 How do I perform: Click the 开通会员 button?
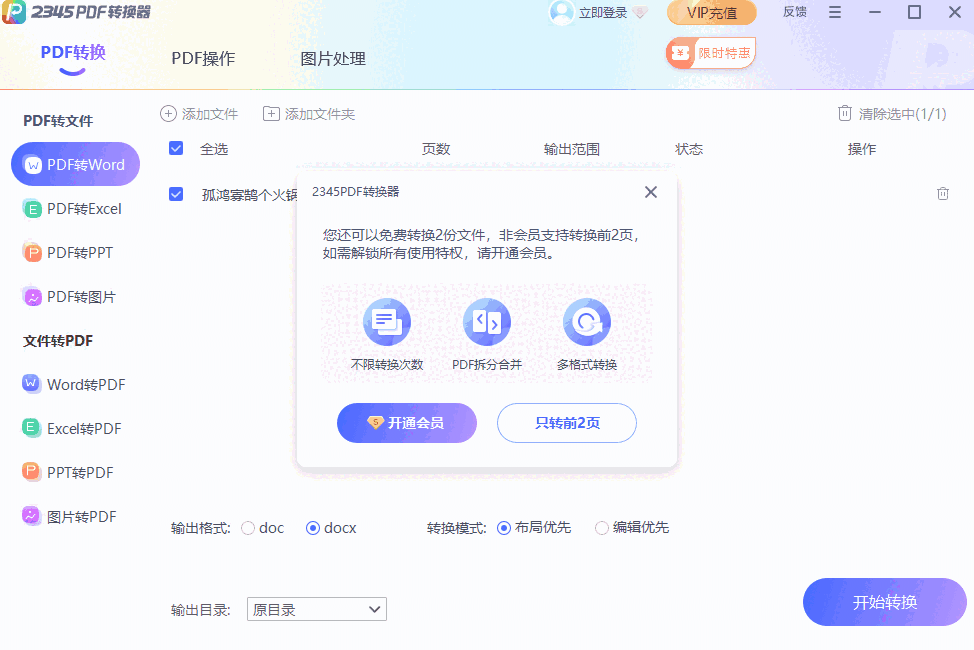pos(407,423)
